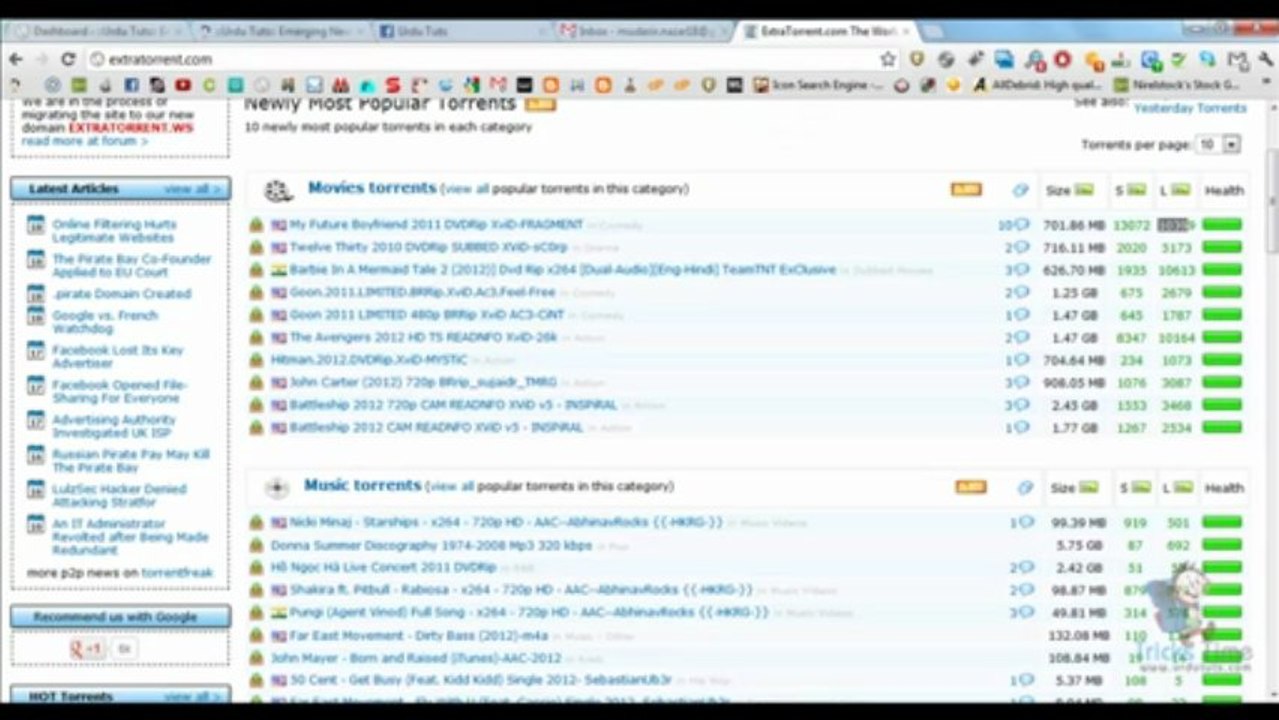
Task: Click download icon for Barbie Mermaid Tale torrent
Action: click(x=256, y=270)
